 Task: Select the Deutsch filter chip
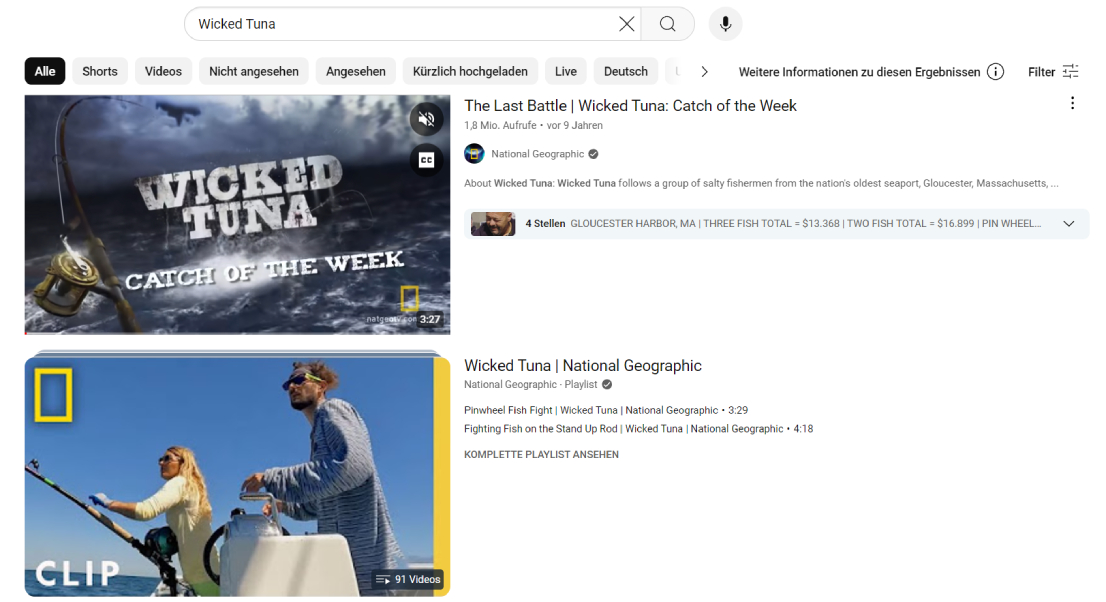(626, 71)
